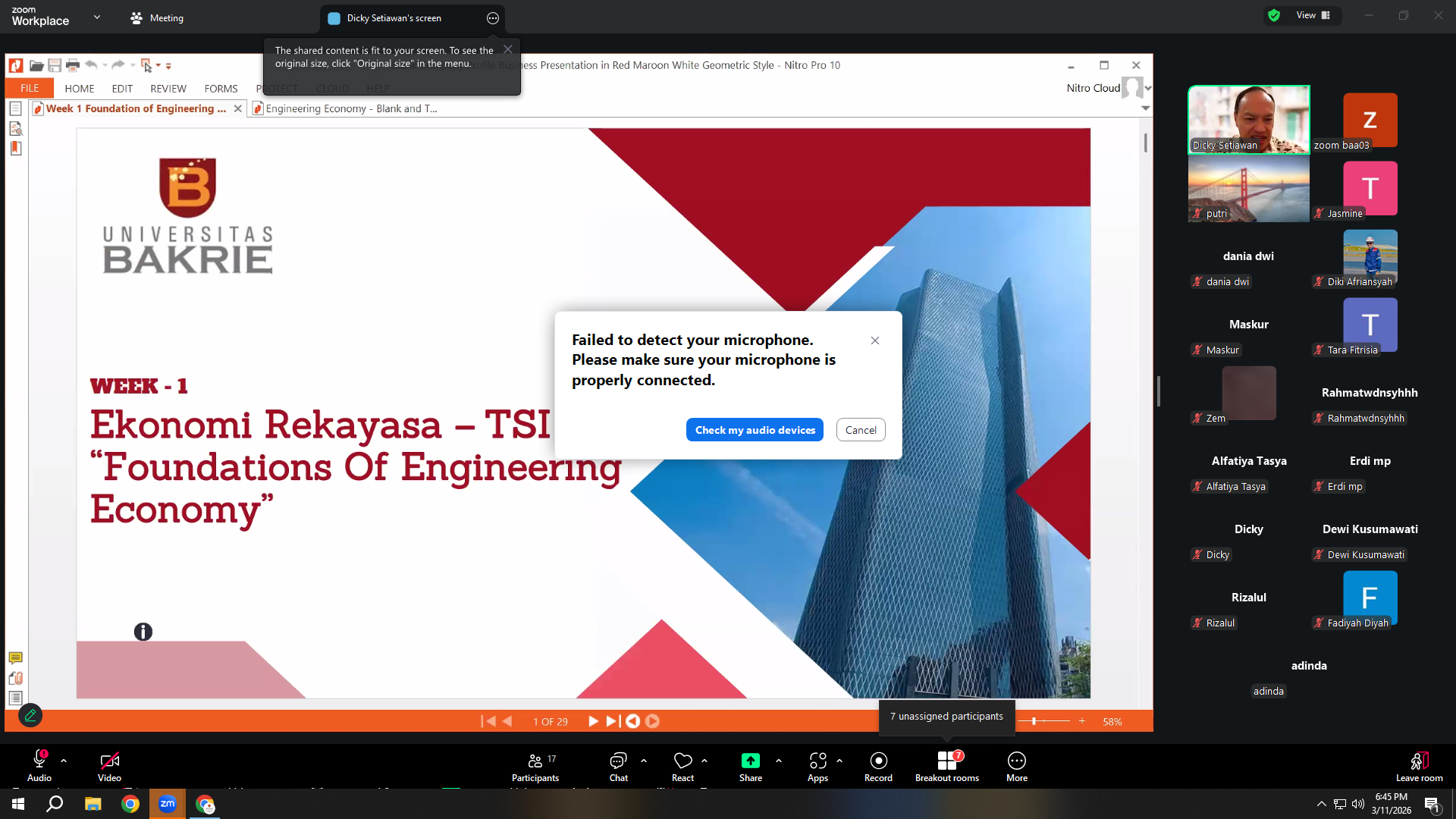Click the system volume icon
This screenshot has height=819, width=1456.
tap(1358, 804)
